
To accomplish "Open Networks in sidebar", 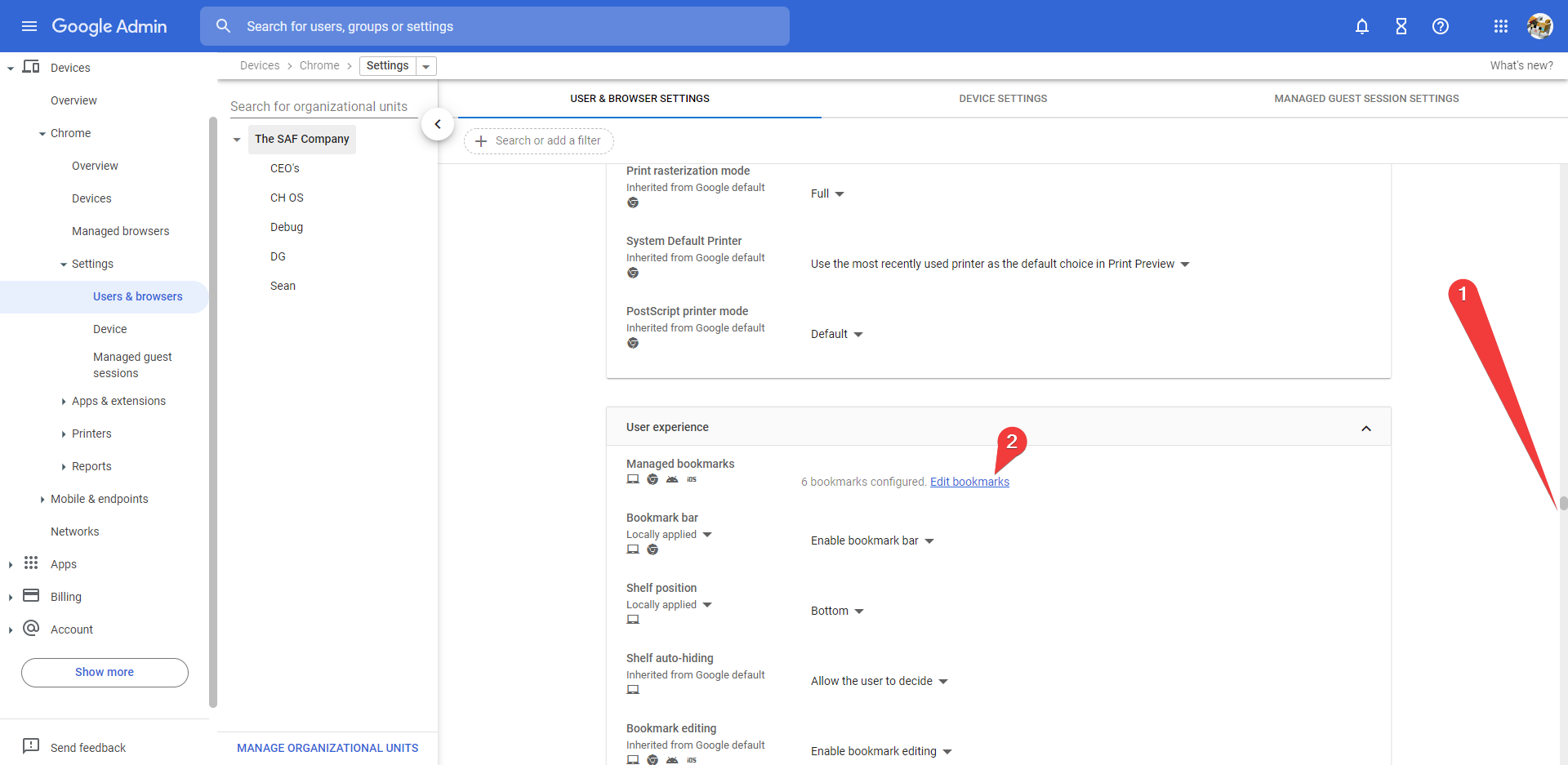I will pyautogui.click(x=75, y=531).
